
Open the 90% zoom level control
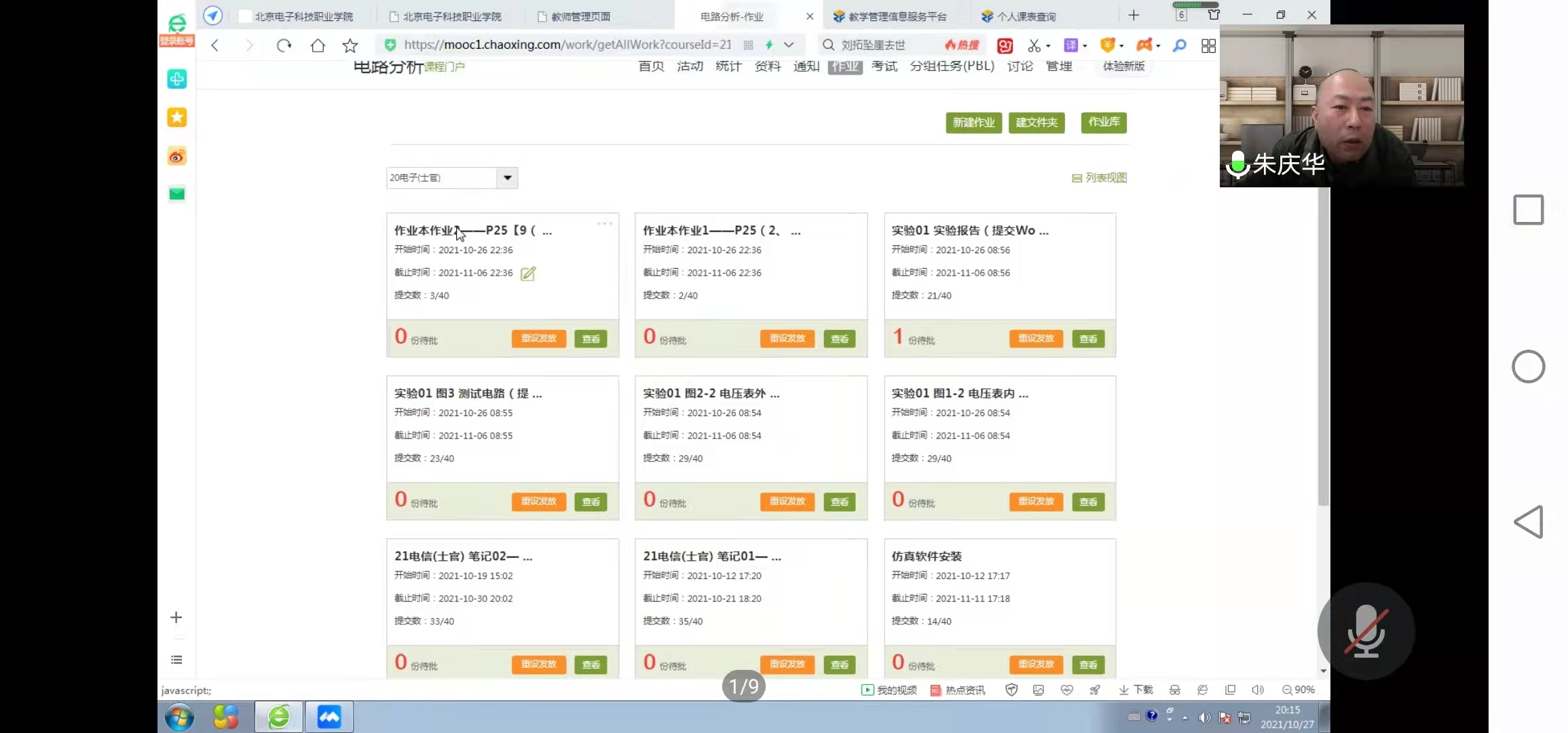click(x=1298, y=690)
